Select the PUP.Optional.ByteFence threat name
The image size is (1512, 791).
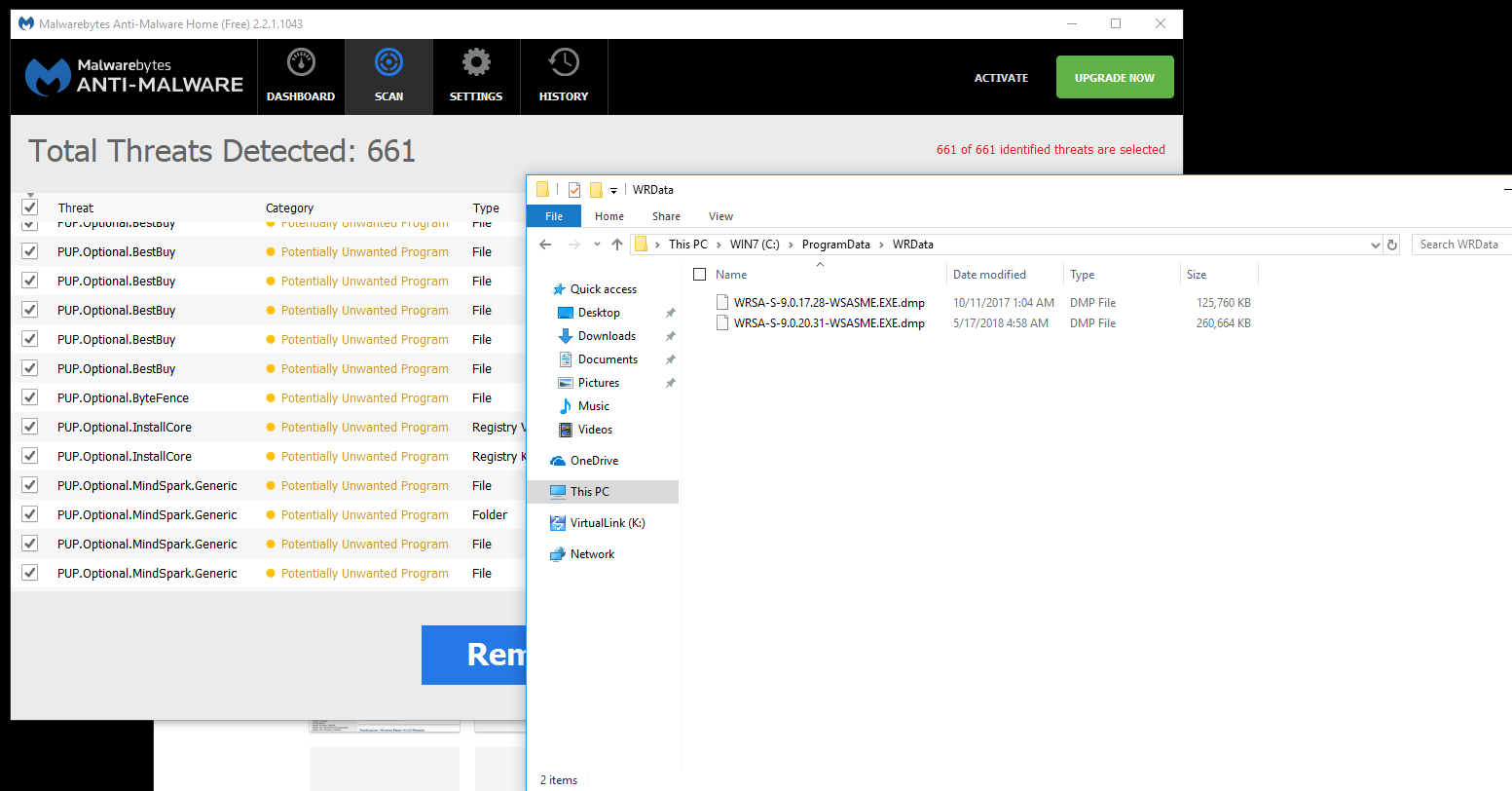123,397
